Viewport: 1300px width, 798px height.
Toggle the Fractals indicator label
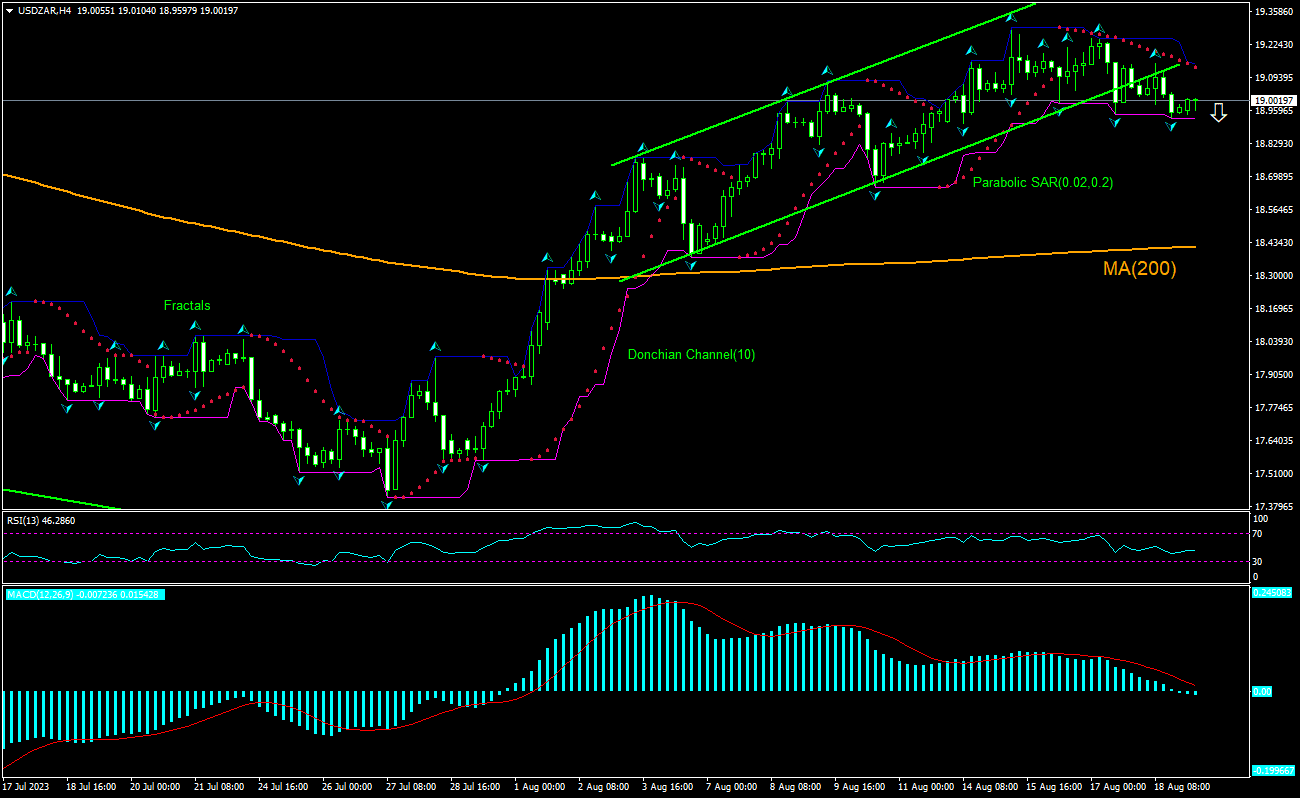[x=187, y=306]
